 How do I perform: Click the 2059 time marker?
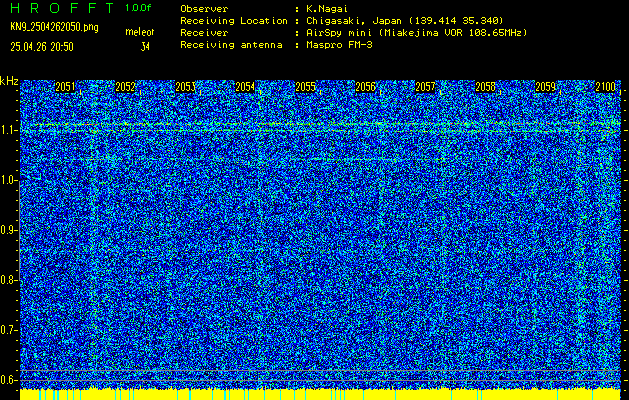coord(546,87)
